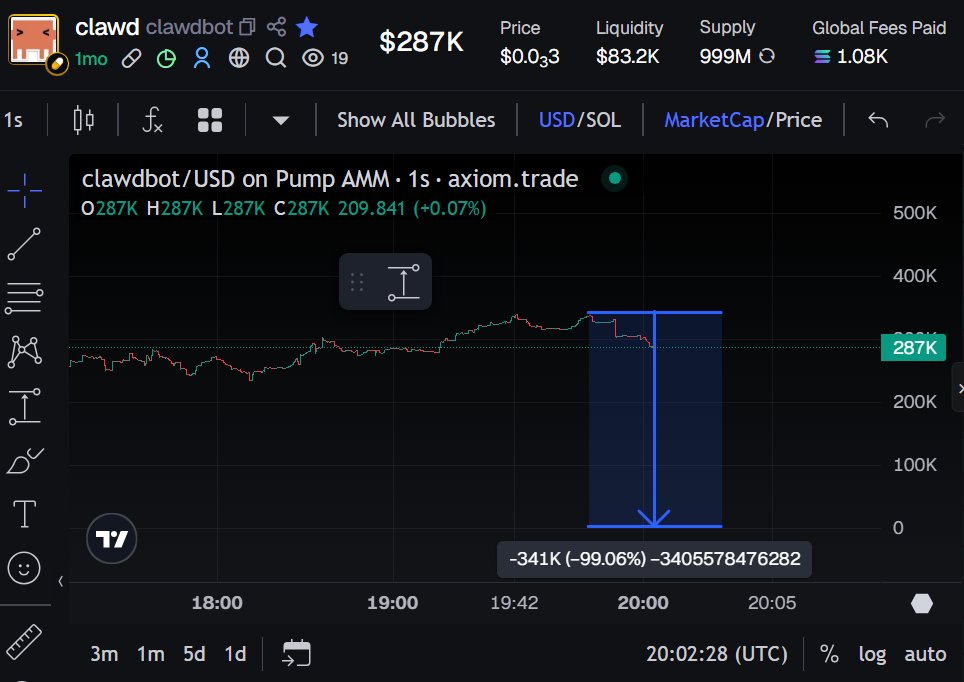
Task: Switch chart currency to SOL
Action: (x=603, y=120)
